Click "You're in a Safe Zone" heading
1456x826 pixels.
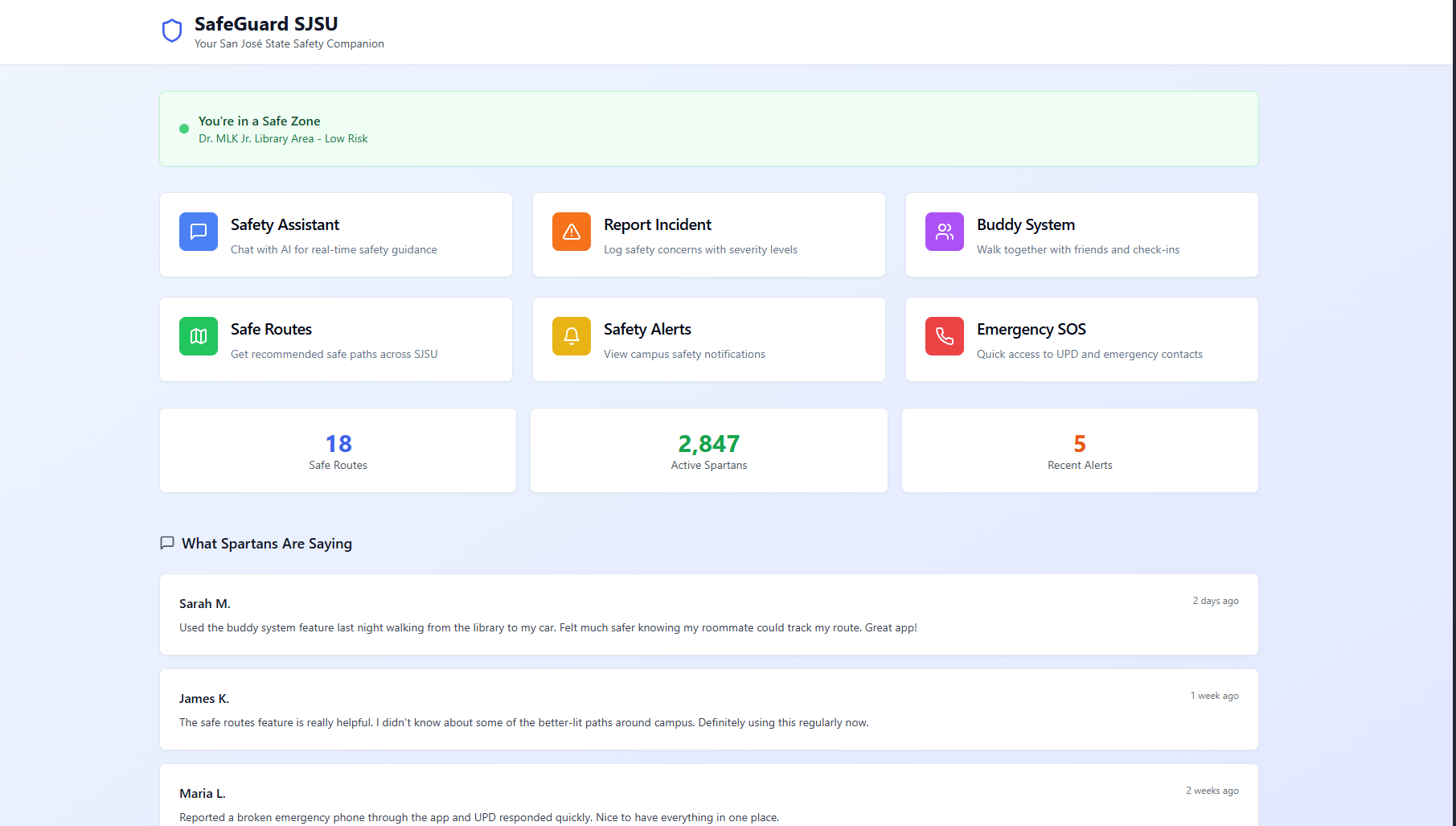pos(260,121)
